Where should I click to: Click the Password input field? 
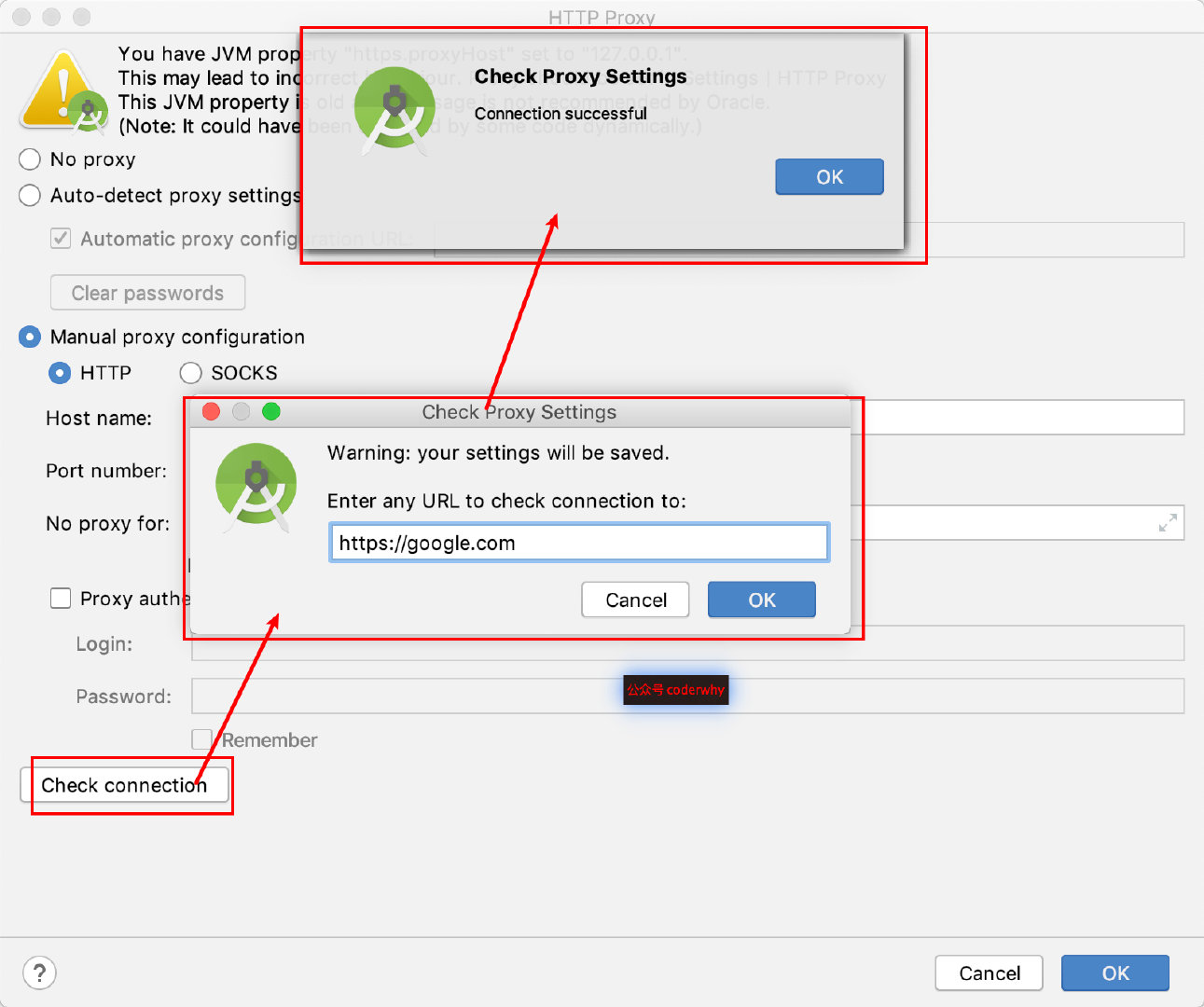pyautogui.click(x=687, y=696)
